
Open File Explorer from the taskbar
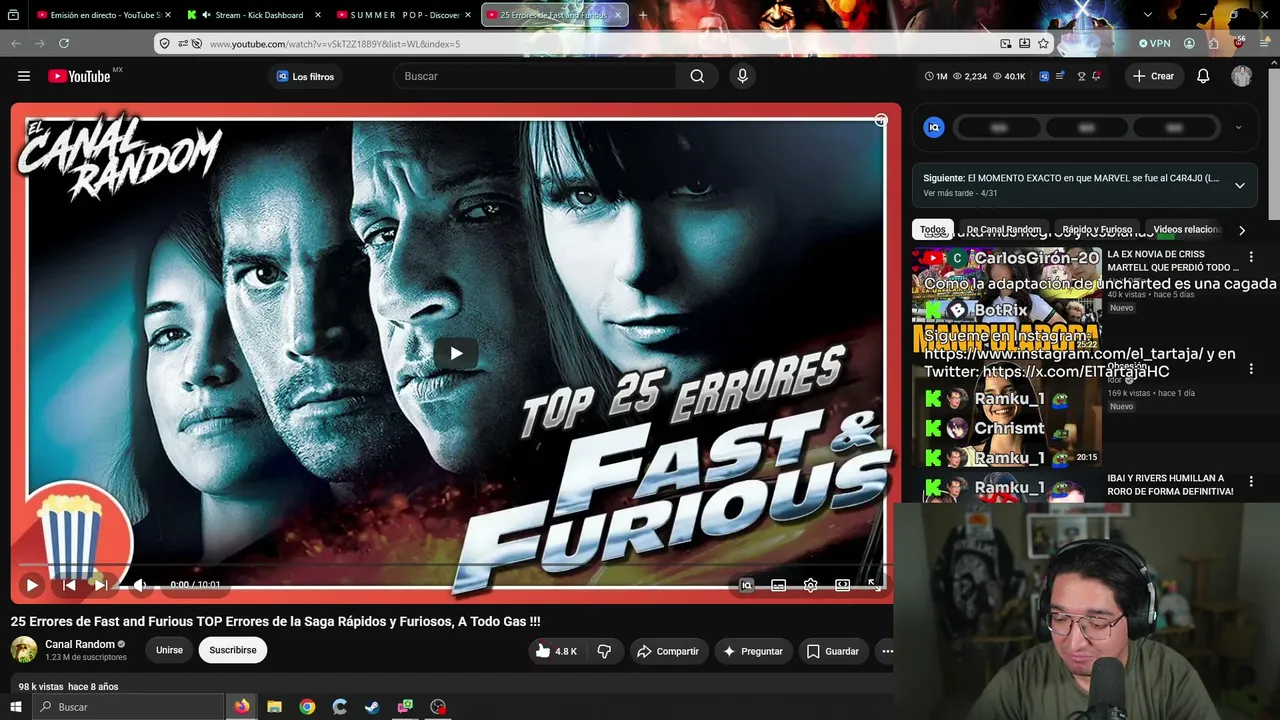click(x=274, y=707)
